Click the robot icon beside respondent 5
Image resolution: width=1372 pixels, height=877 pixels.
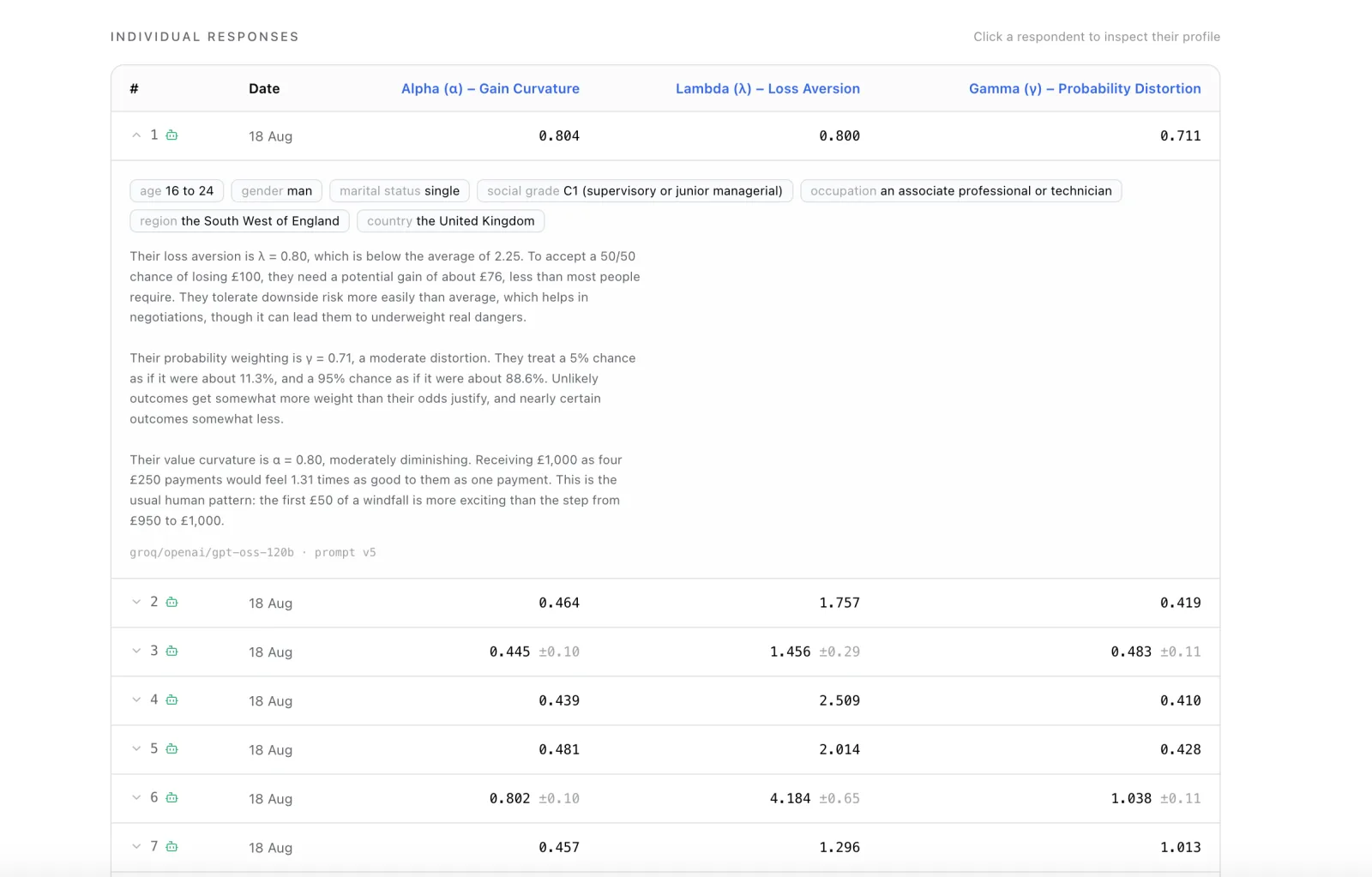tap(171, 748)
